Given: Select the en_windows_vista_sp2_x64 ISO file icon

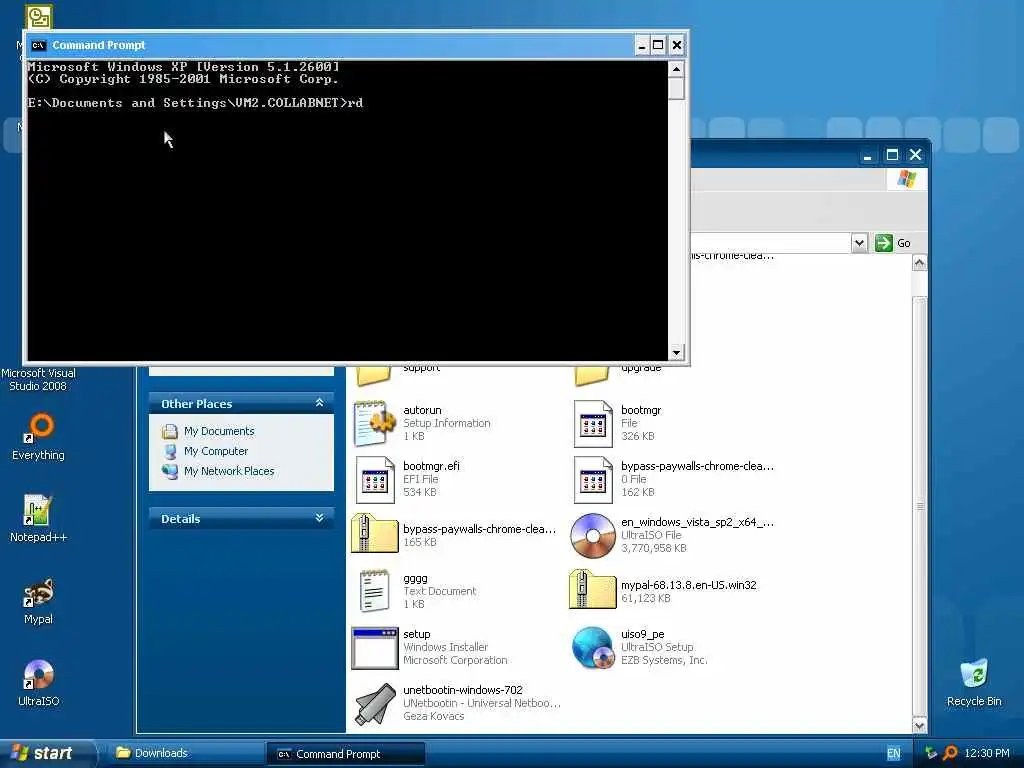Looking at the screenshot, I should point(592,536).
